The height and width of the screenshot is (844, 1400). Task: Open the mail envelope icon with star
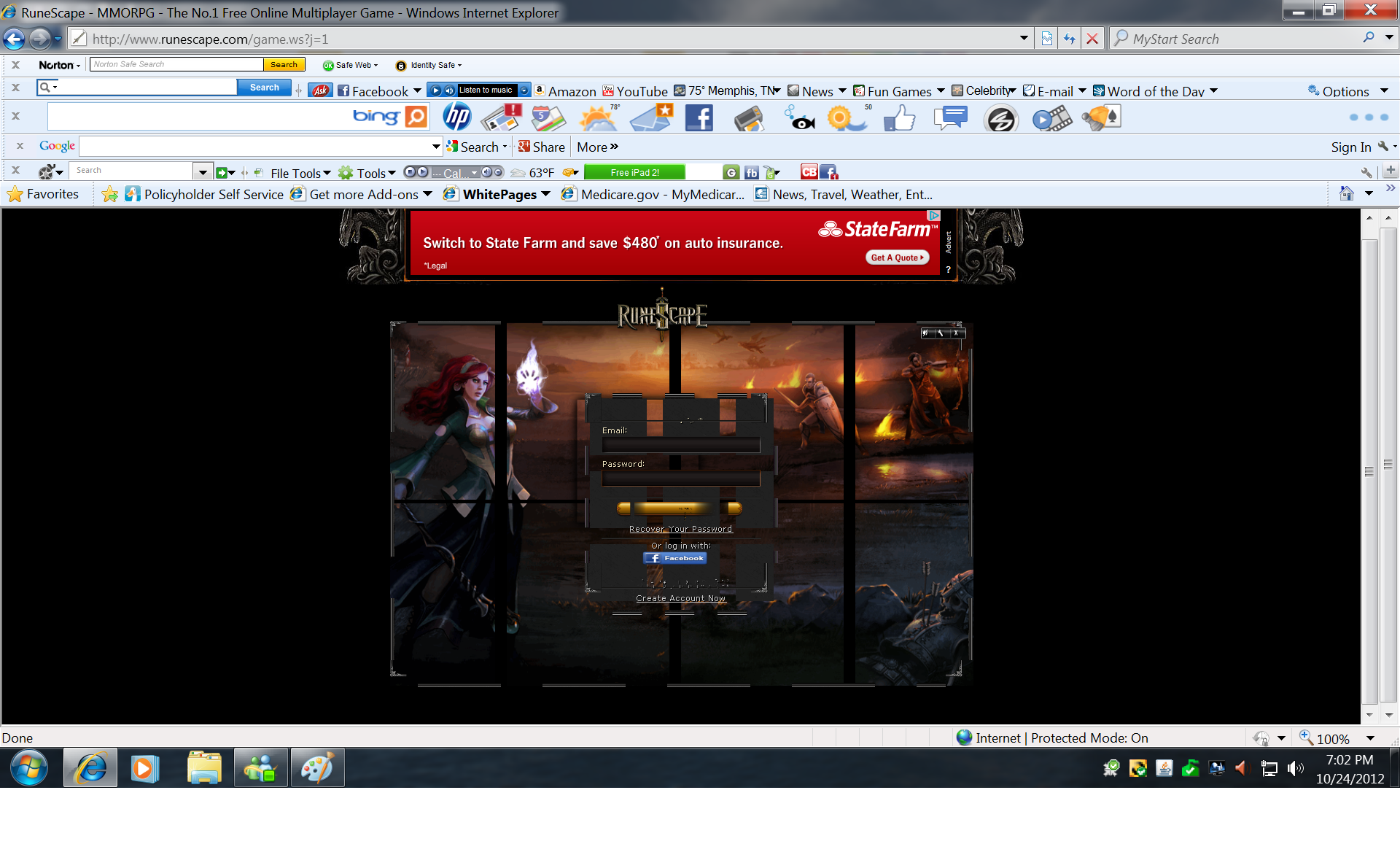651,117
